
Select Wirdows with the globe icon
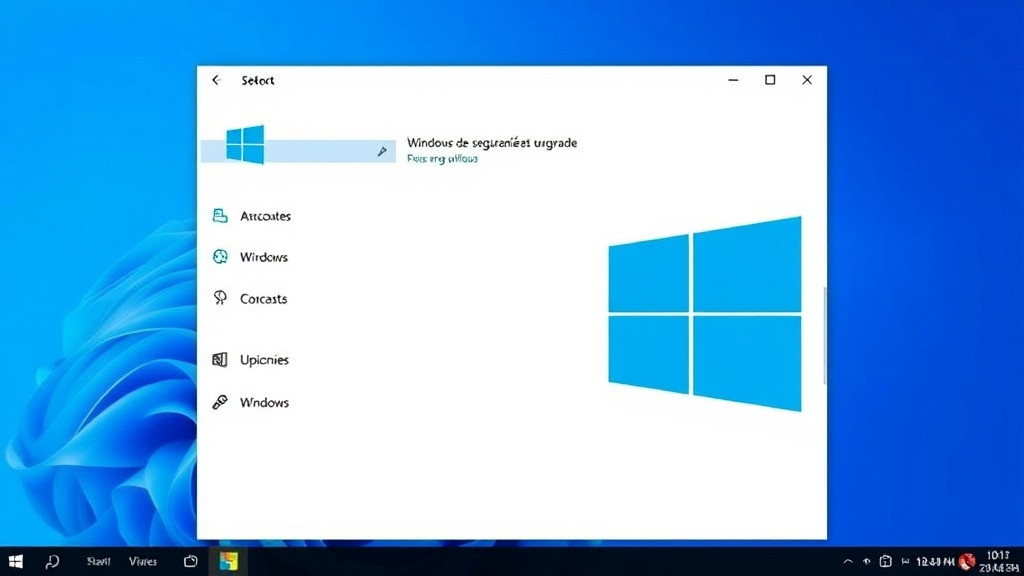(x=250, y=257)
